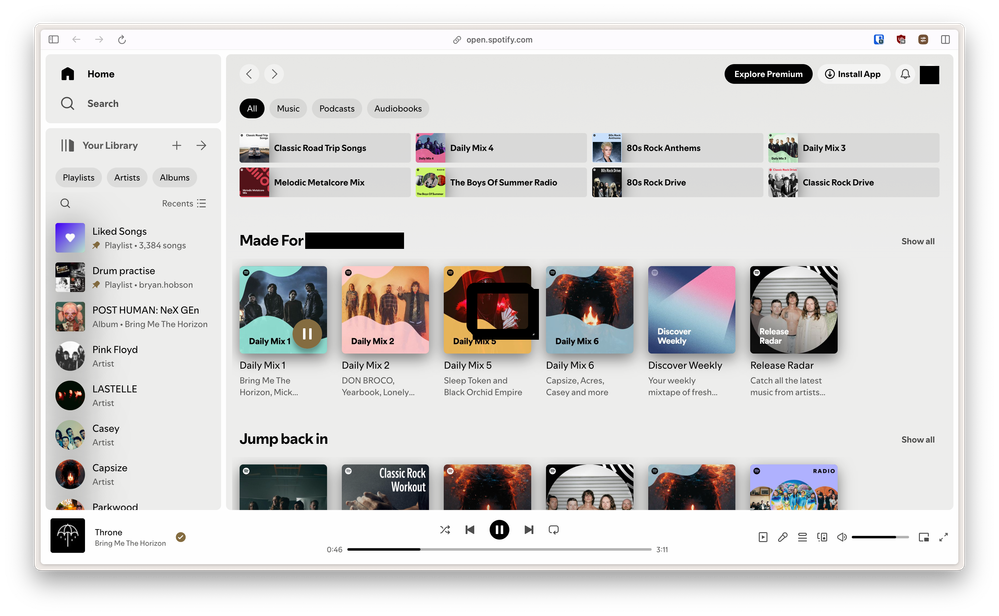The image size is (999, 616).
Task: Open Connect to a device
Action: [x=822, y=537]
